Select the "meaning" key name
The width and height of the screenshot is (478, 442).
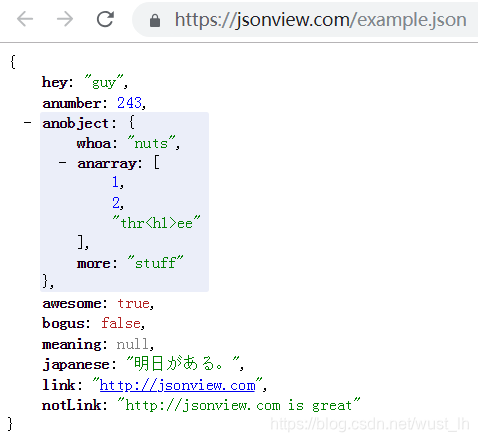(x=72, y=344)
